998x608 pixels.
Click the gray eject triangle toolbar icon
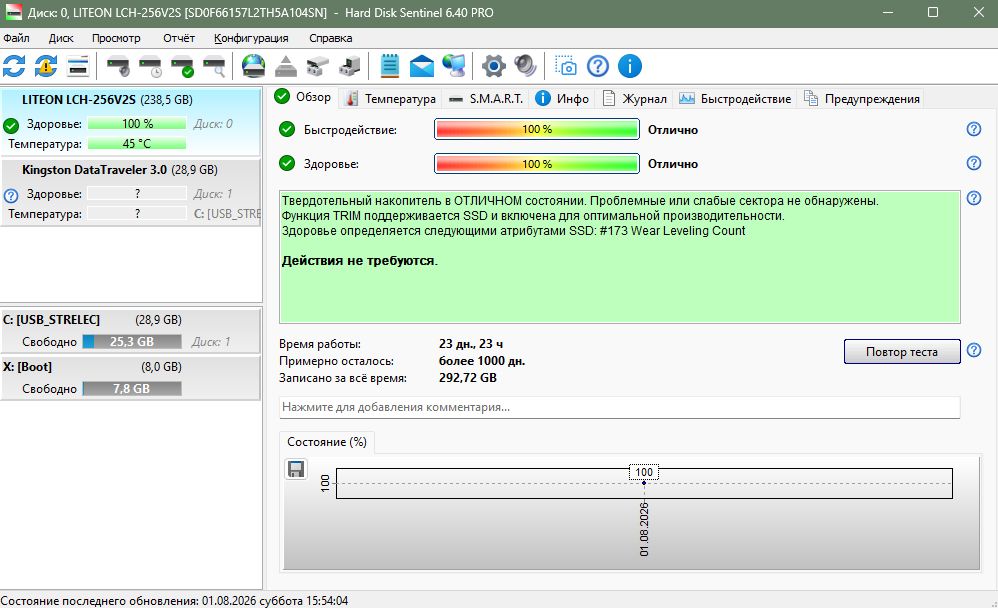(x=286, y=66)
